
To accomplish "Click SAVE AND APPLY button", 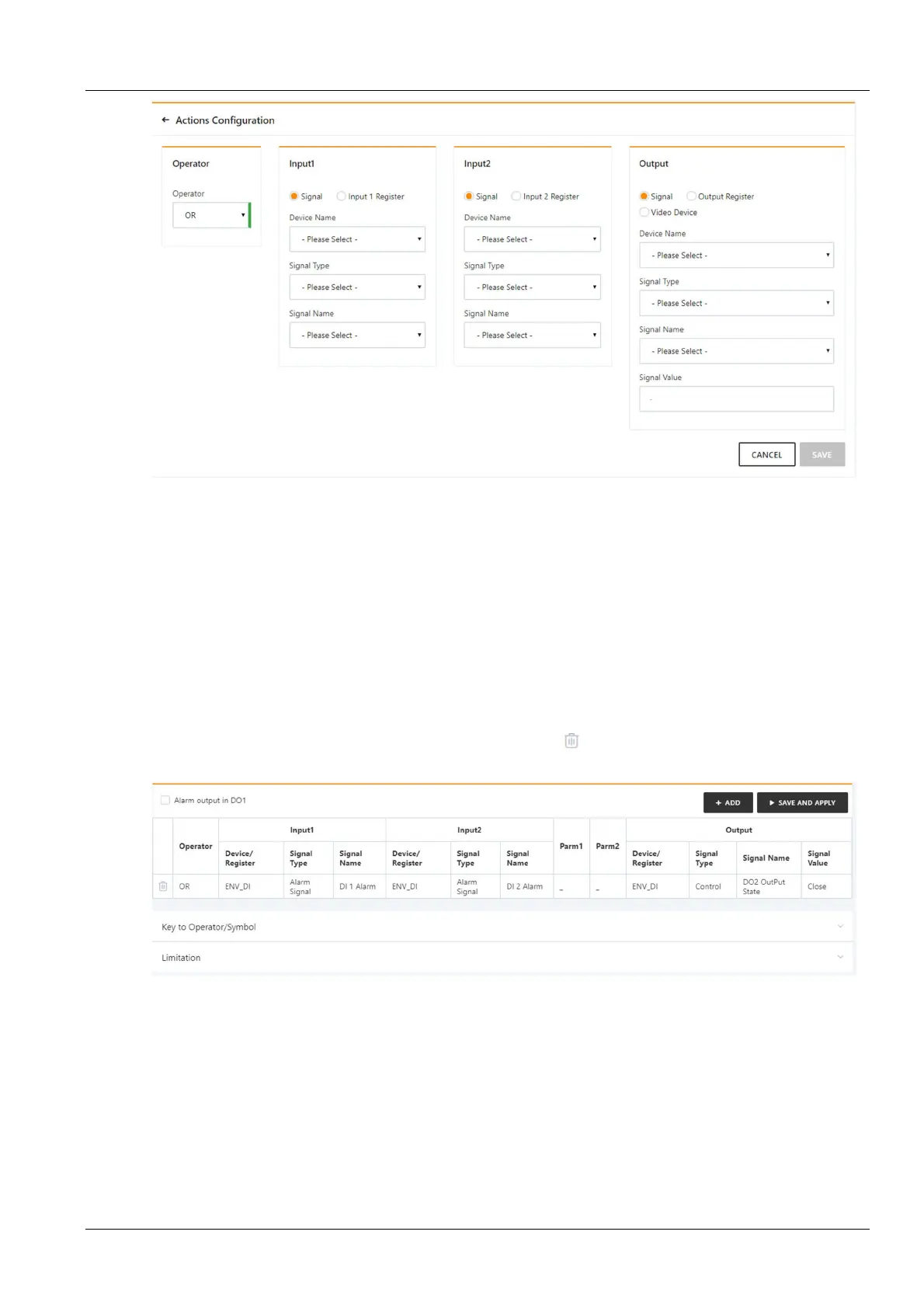I will [802, 802].
